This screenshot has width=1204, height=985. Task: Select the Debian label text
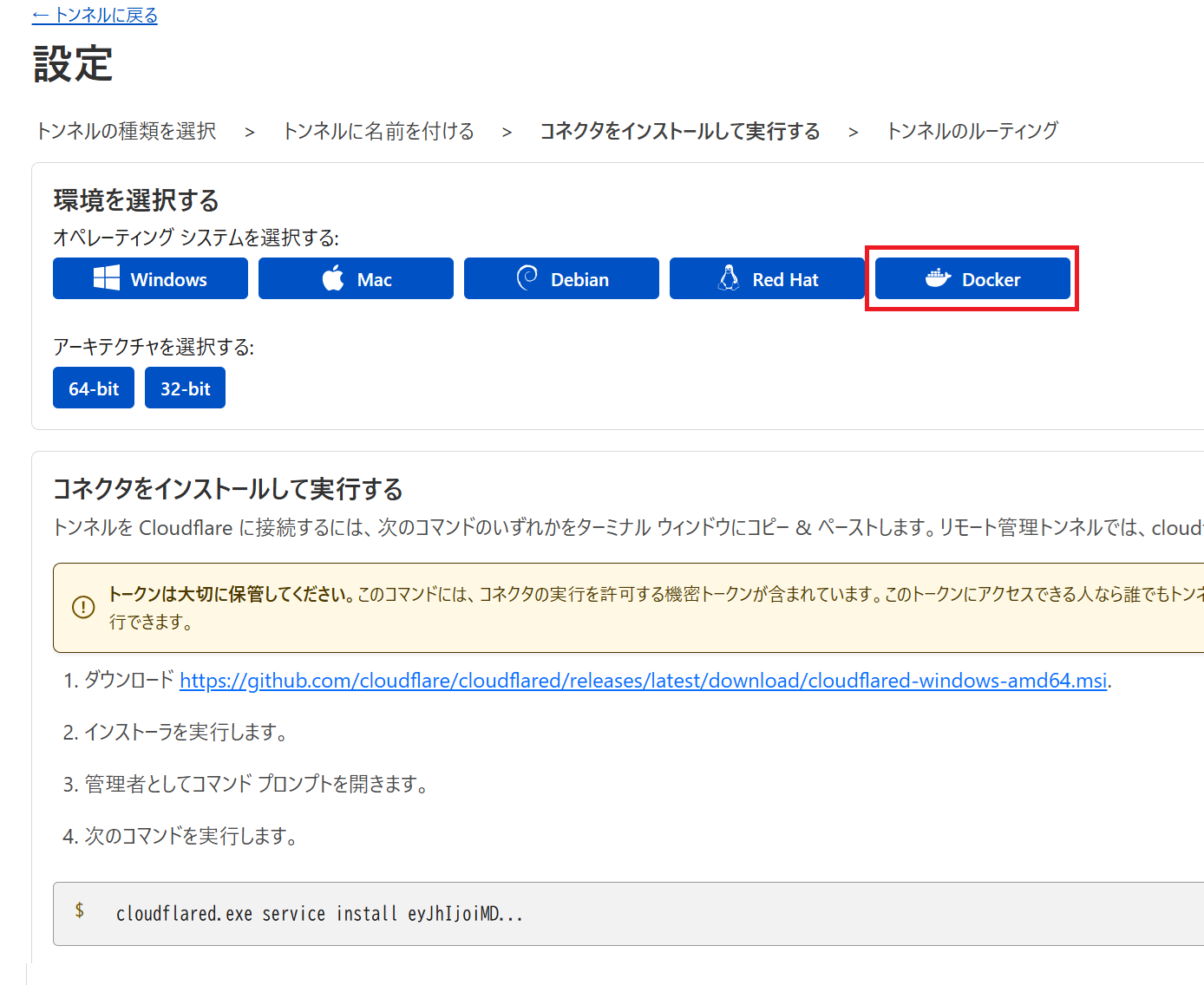click(580, 279)
